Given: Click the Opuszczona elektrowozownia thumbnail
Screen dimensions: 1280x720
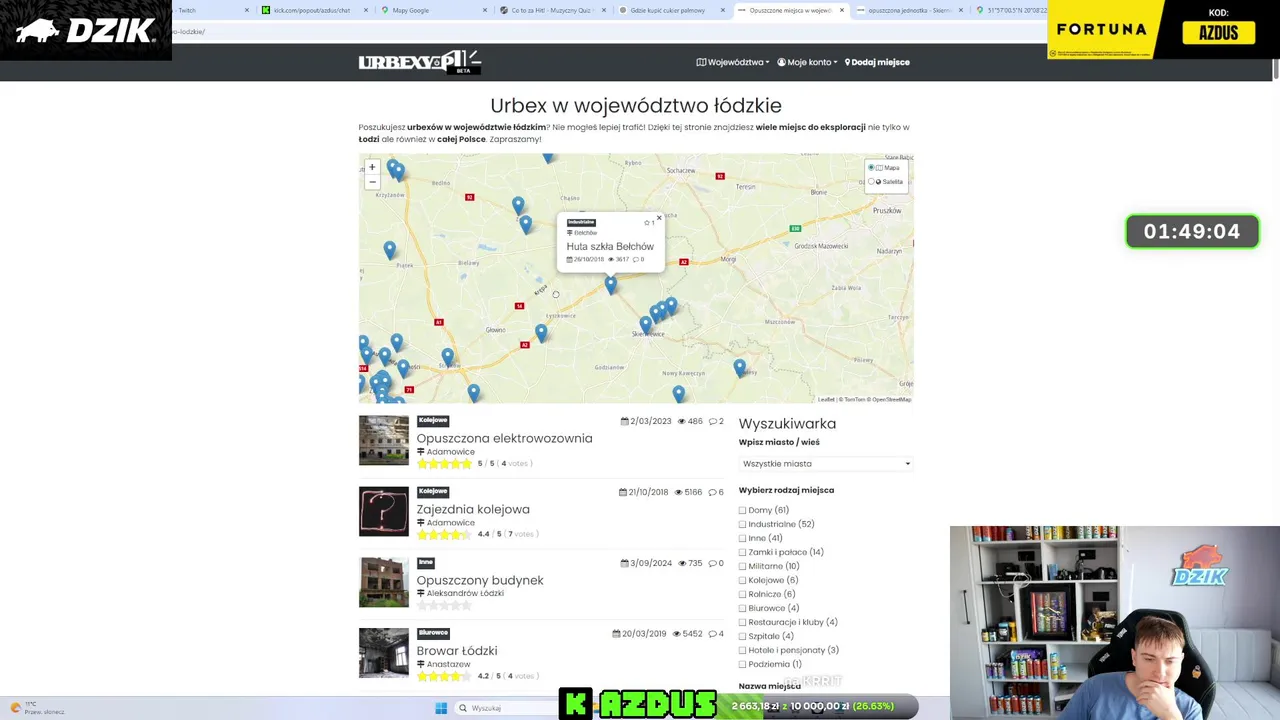Looking at the screenshot, I should [x=384, y=440].
